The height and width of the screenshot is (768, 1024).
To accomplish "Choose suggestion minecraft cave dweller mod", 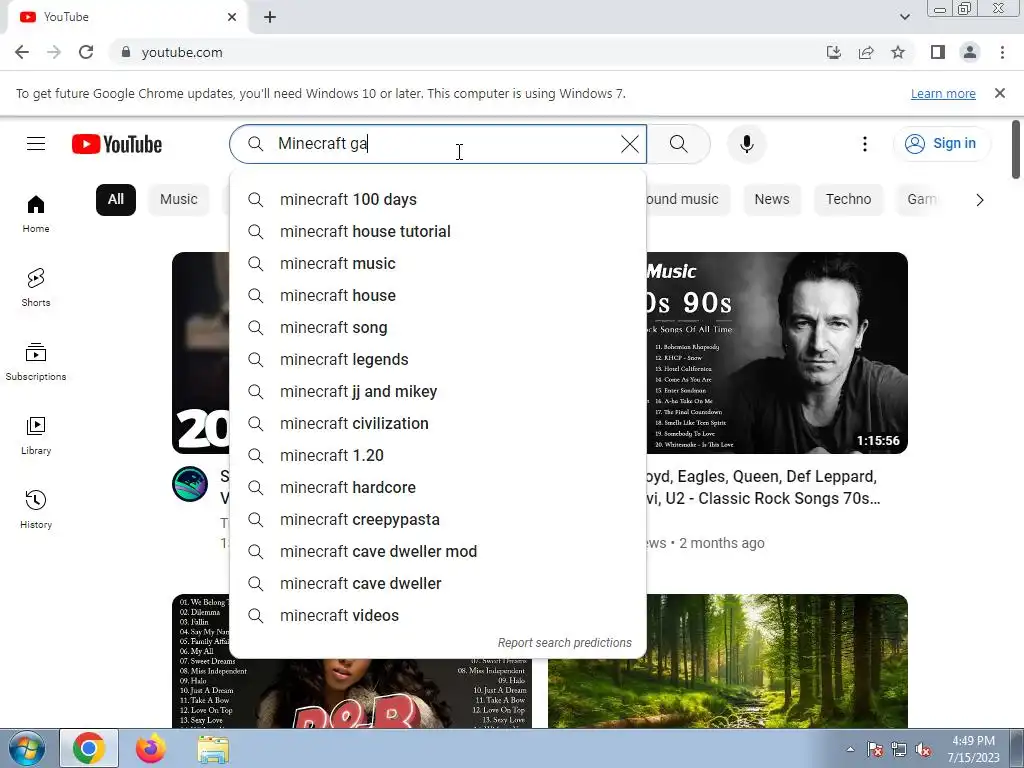I will (x=438, y=551).
